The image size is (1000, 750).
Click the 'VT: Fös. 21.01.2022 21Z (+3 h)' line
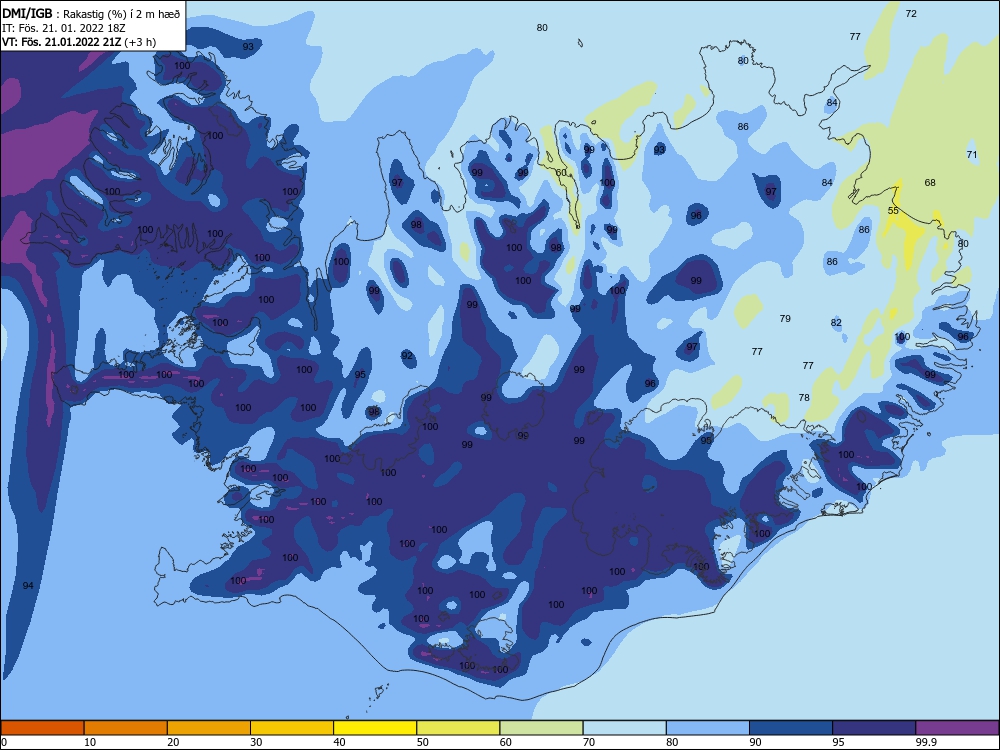click(79, 42)
